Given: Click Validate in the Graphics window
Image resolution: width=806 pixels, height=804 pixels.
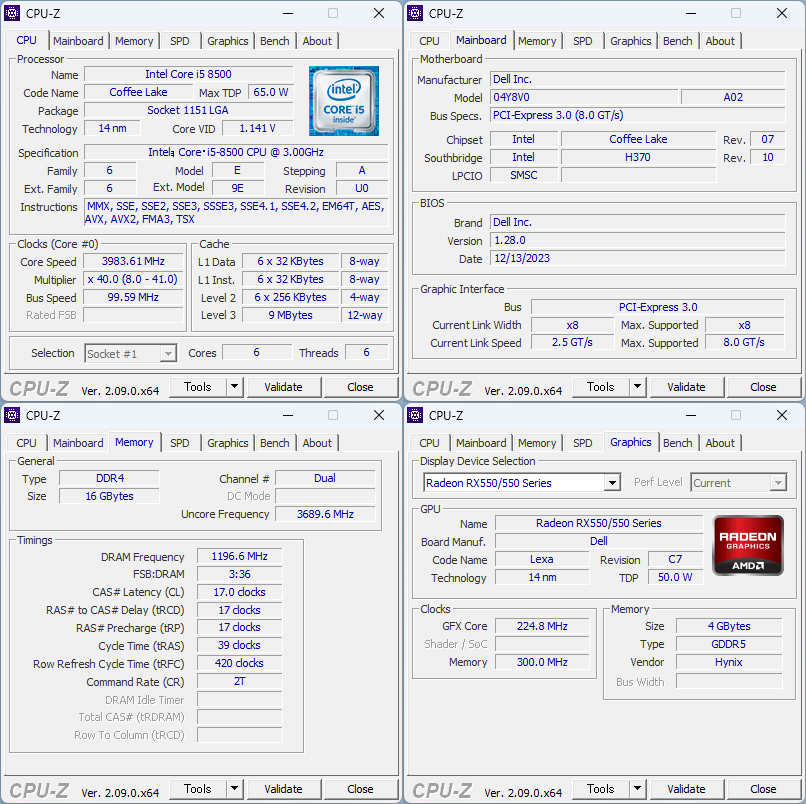Looking at the screenshot, I should [x=686, y=789].
